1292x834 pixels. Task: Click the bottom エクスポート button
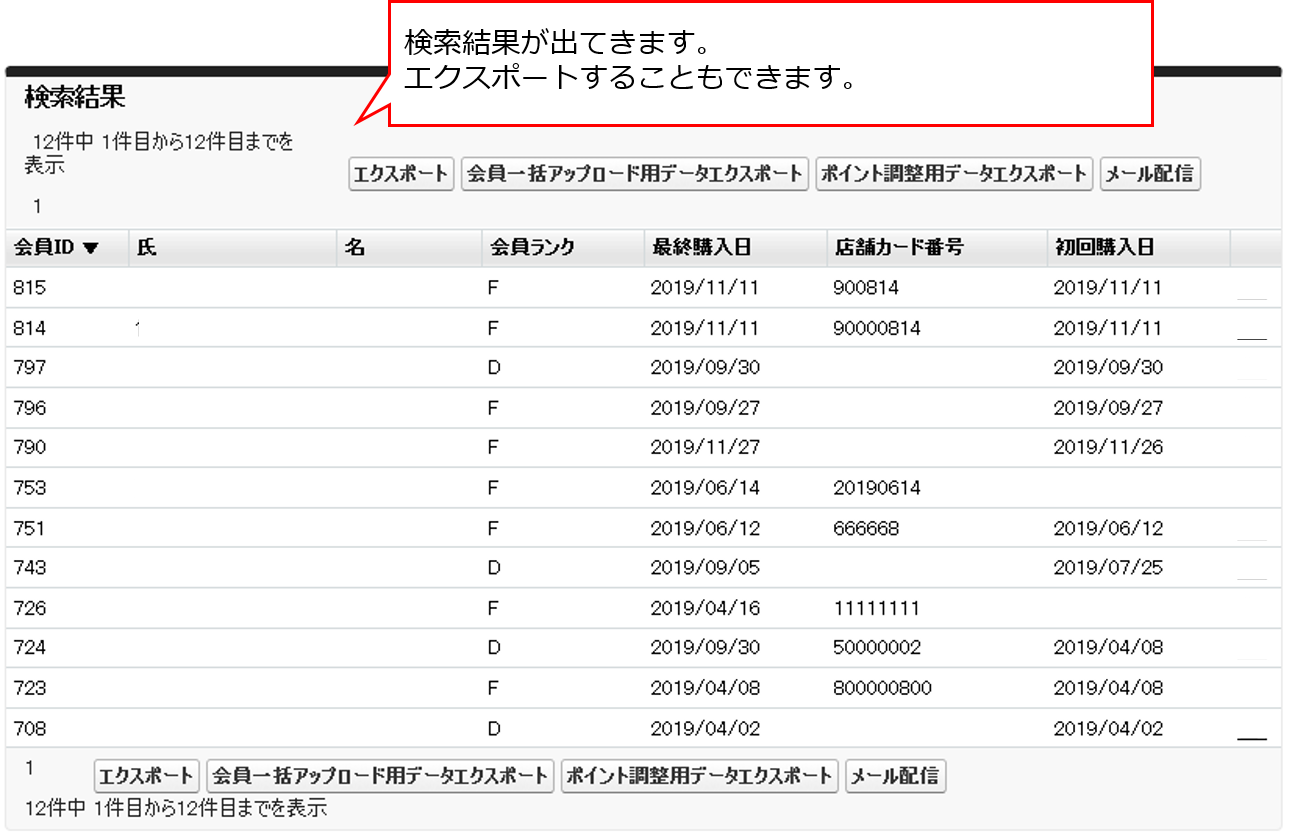[x=146, y=776]
